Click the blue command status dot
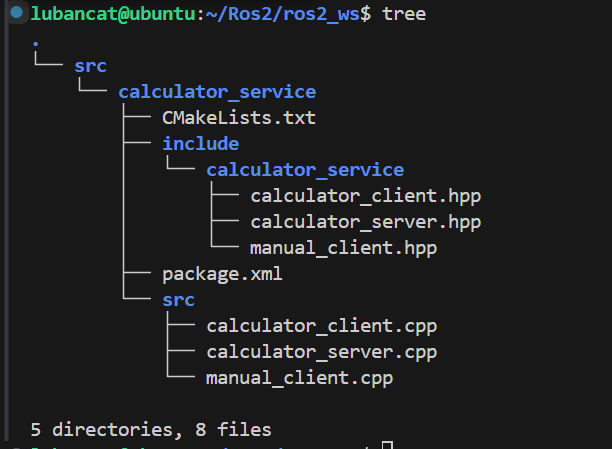The height and width of the screenshot is (449, 612). point(17,12)
